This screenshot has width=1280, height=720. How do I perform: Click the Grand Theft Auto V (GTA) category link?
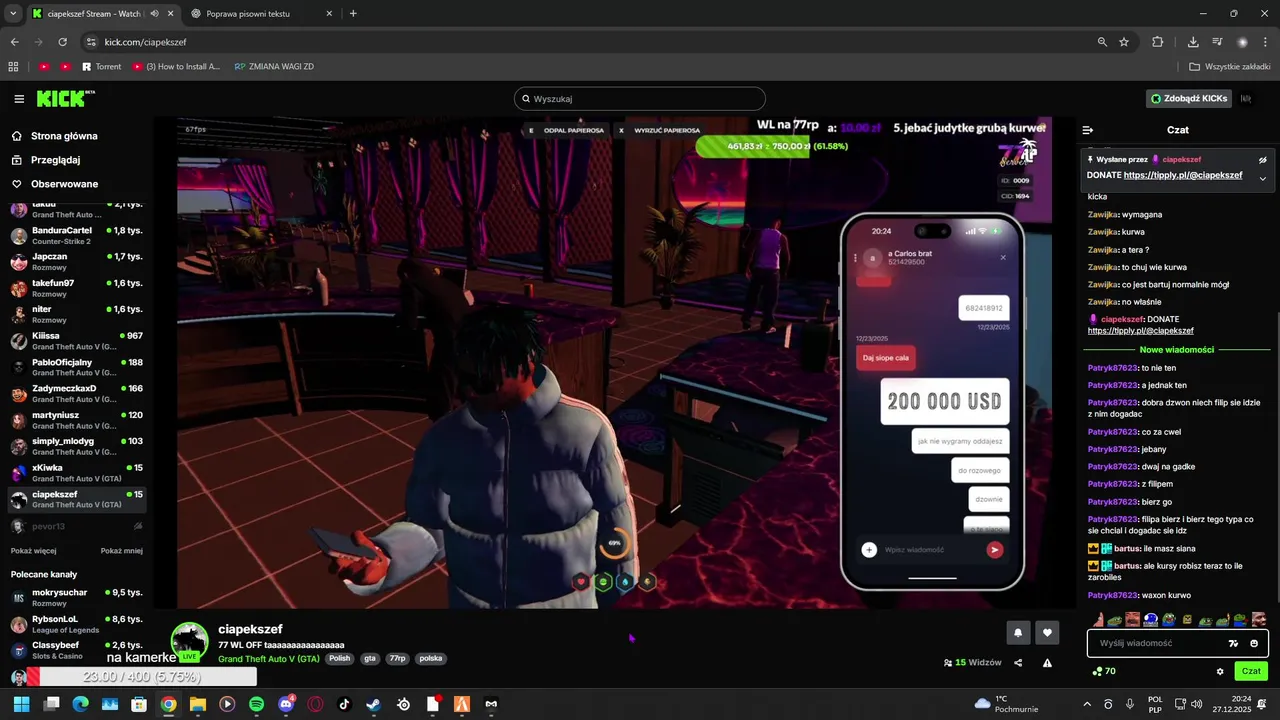point(269,659)
